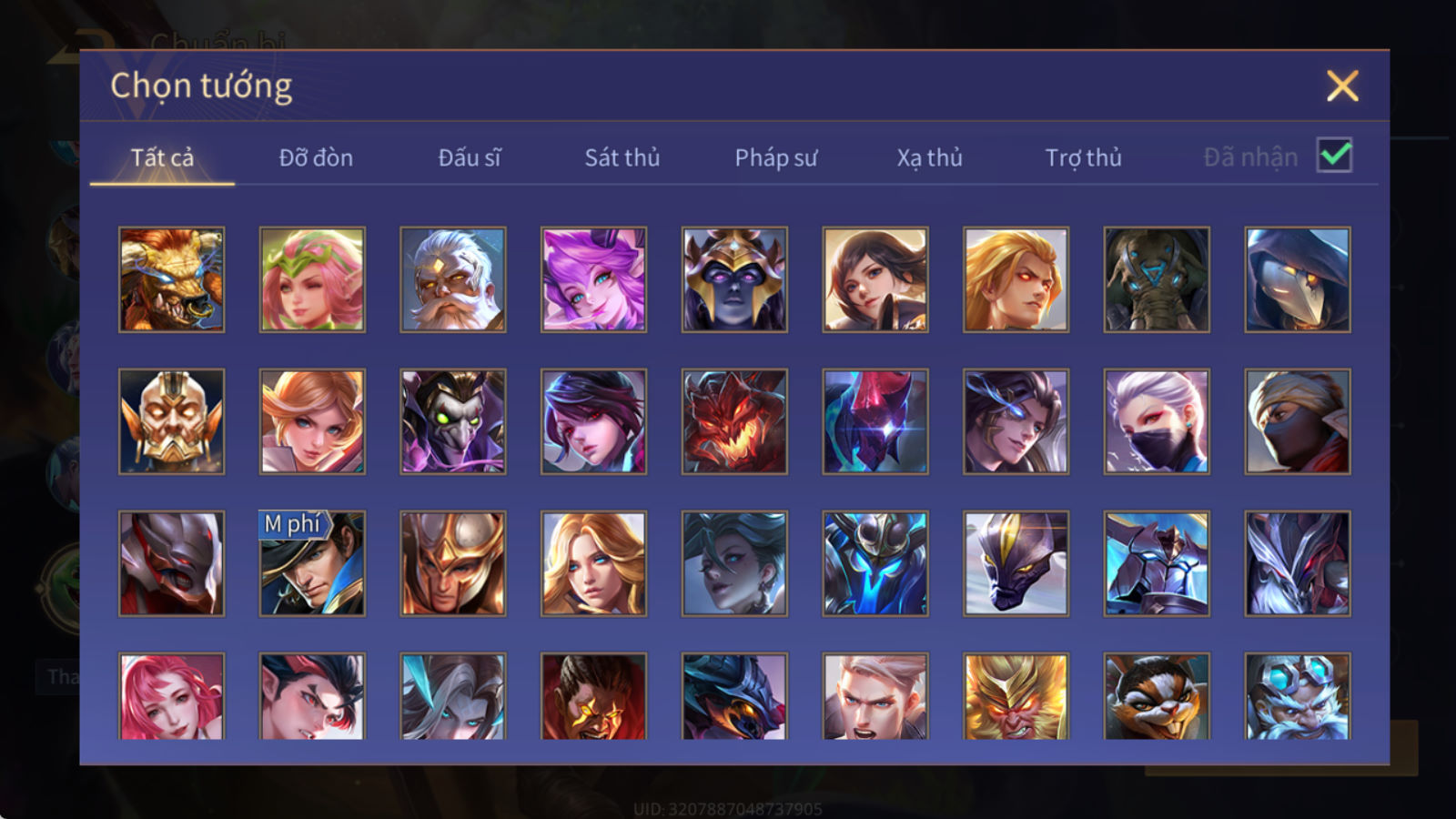
Task: Pick the hooded plague-mask hero portrait
Action: (1298, 279)
